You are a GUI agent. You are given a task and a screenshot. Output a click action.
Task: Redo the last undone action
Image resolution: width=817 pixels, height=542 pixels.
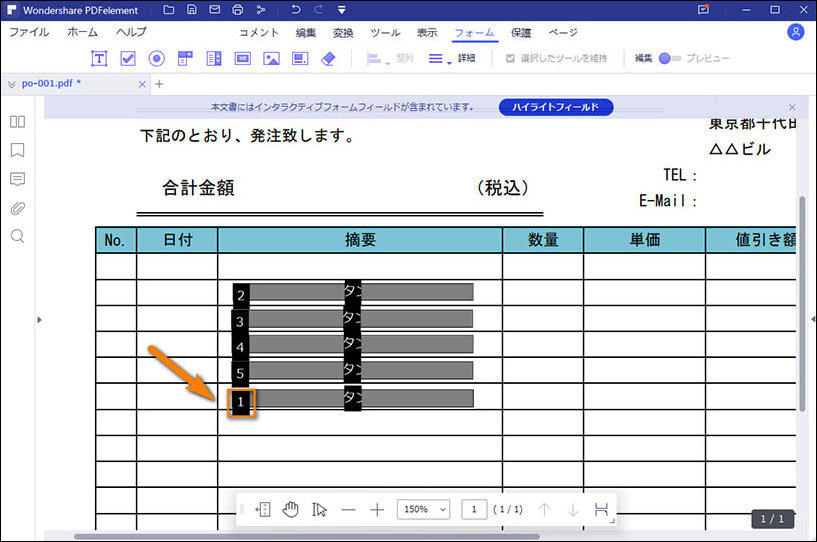pos(318,9)
